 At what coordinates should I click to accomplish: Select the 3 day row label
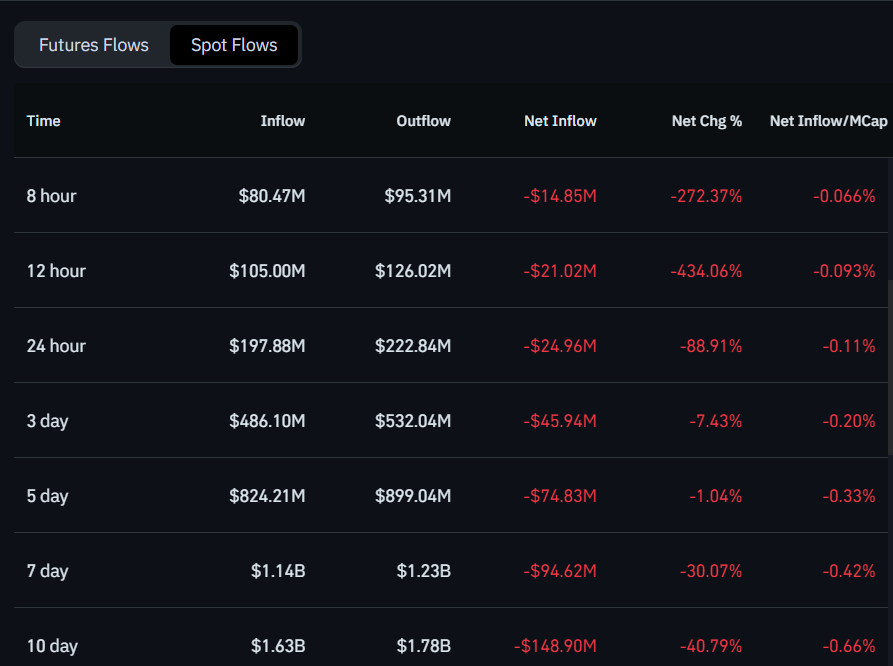(48, 421)
